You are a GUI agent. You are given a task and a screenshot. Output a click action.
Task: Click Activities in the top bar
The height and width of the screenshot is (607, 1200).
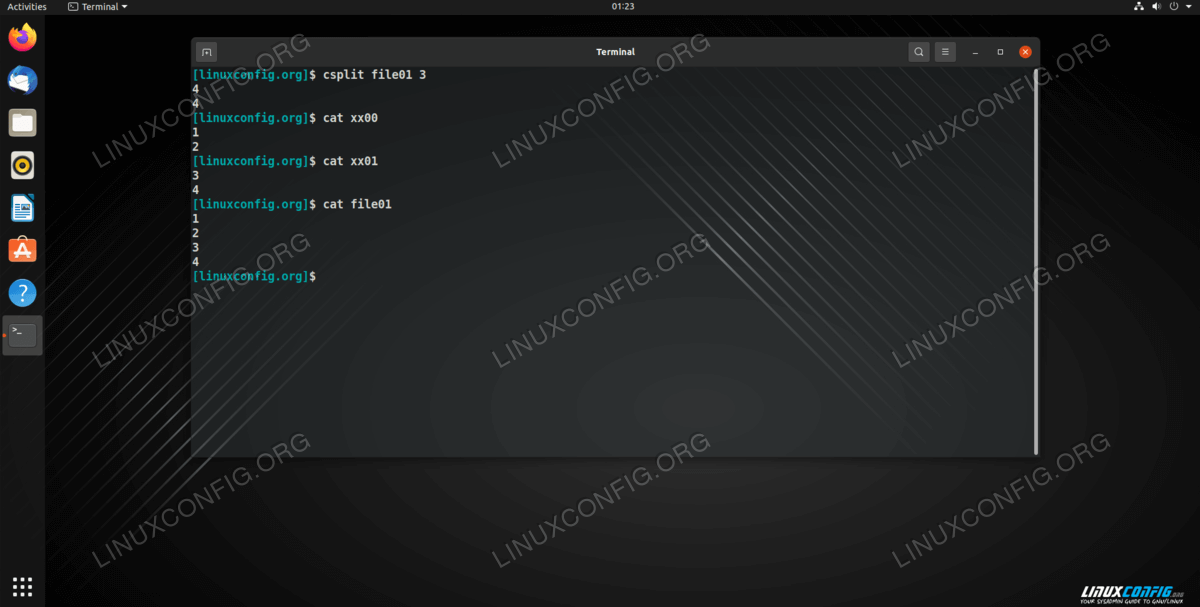point(27,7)
